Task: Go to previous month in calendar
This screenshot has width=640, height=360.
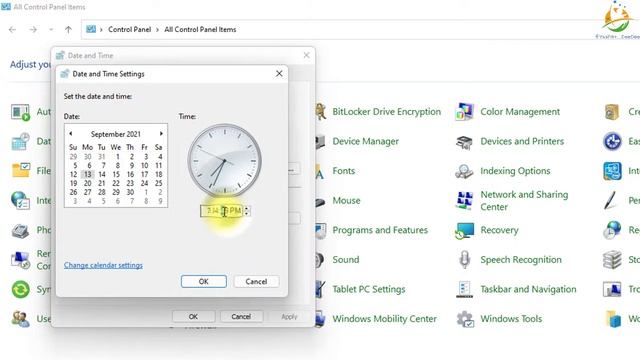Action: coord(71,133)
